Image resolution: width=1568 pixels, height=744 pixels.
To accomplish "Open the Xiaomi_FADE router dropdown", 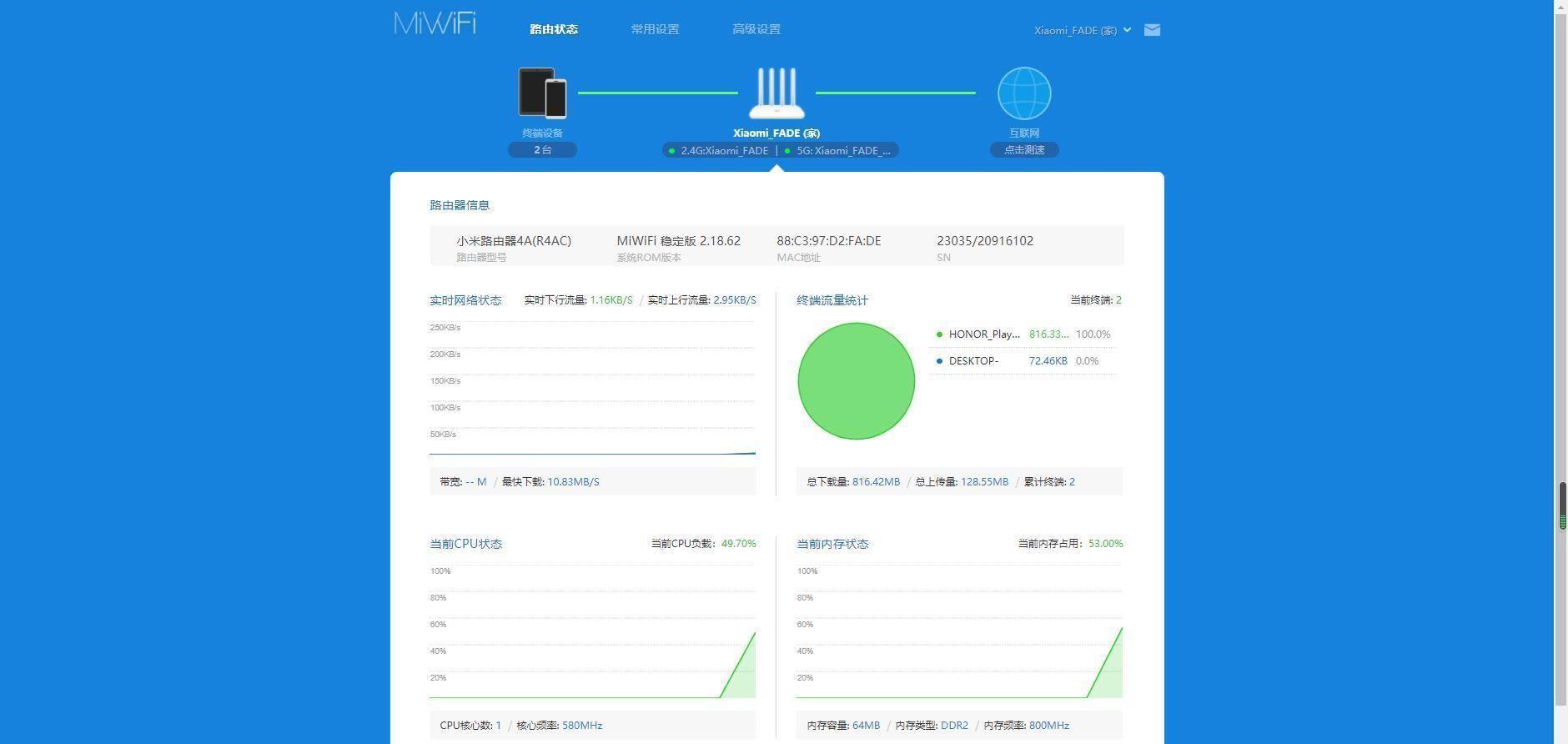I will [1083, 30].
